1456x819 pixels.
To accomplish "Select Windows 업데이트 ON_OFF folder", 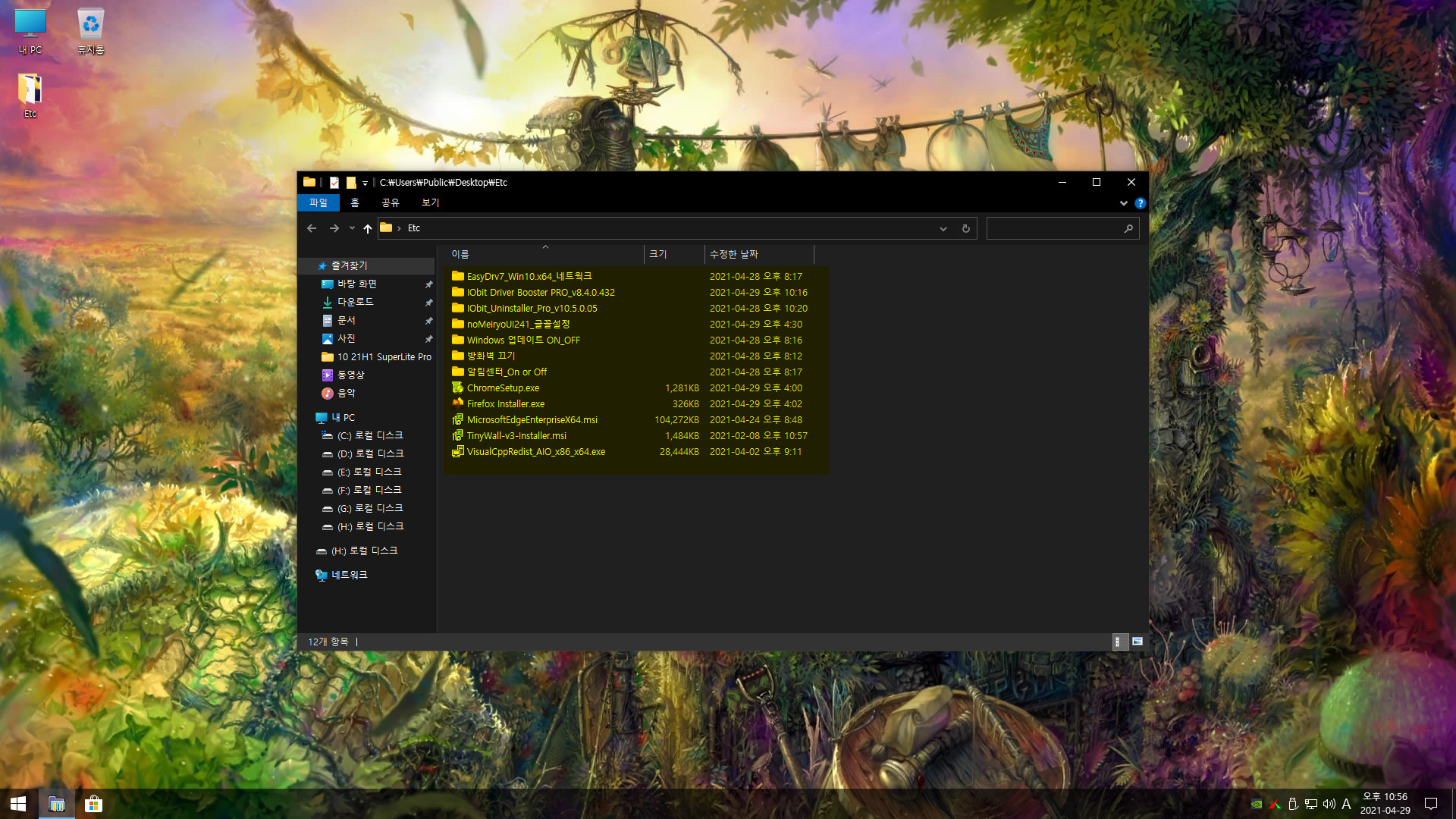I will [x=523, y=340].
